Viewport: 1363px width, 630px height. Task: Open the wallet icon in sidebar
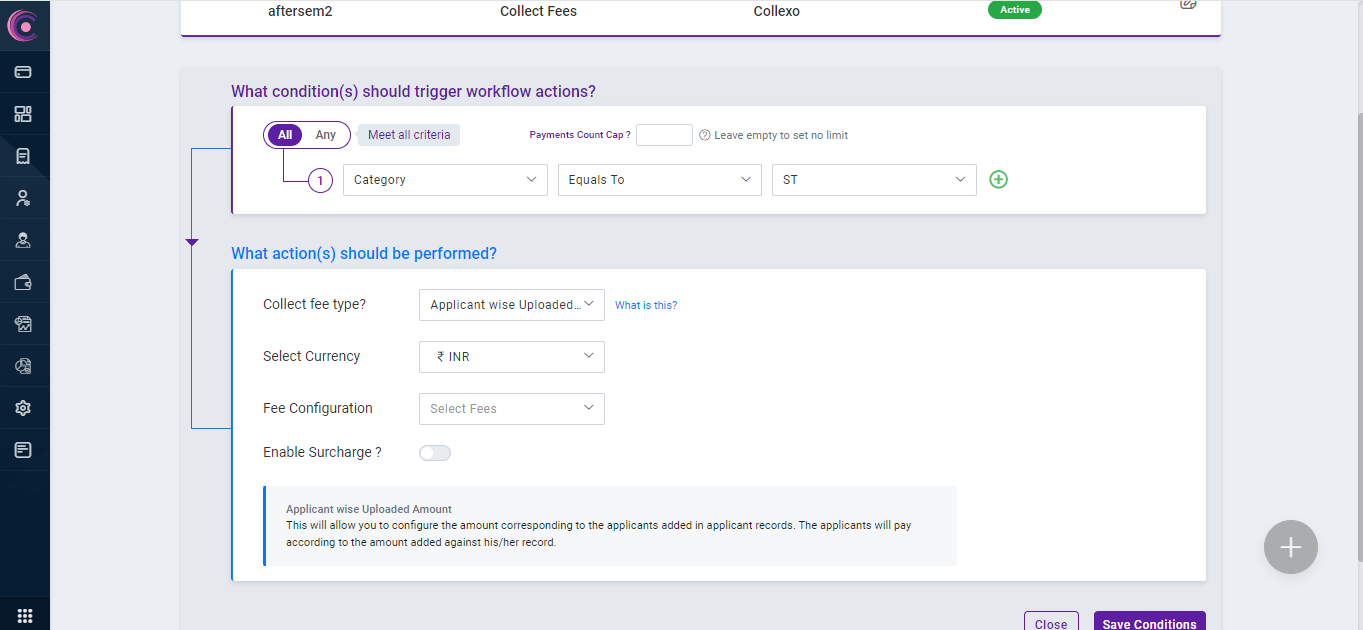click(23, 282)
